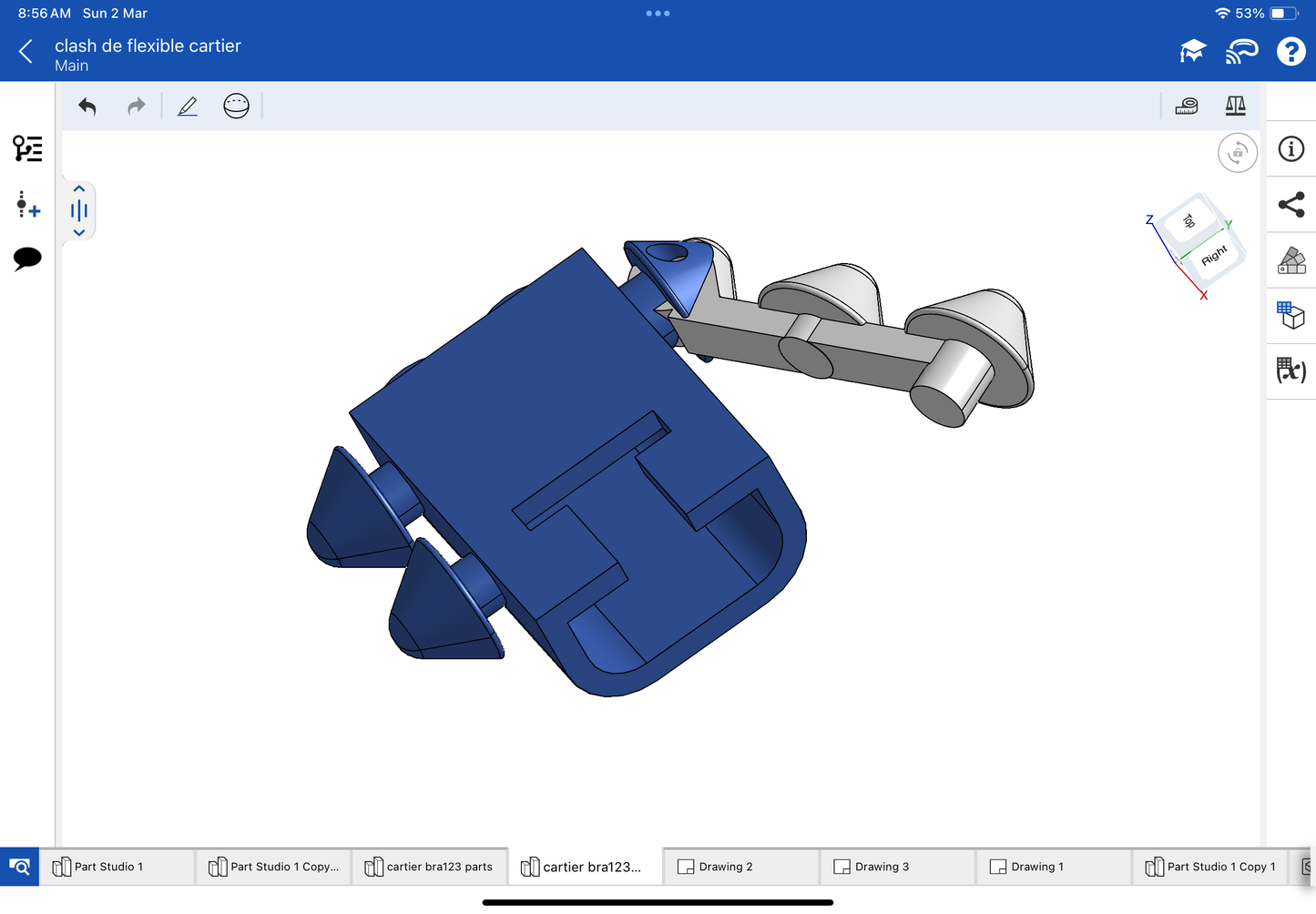Click the Undo arrow in the toolbar

(x=87, y=107)
